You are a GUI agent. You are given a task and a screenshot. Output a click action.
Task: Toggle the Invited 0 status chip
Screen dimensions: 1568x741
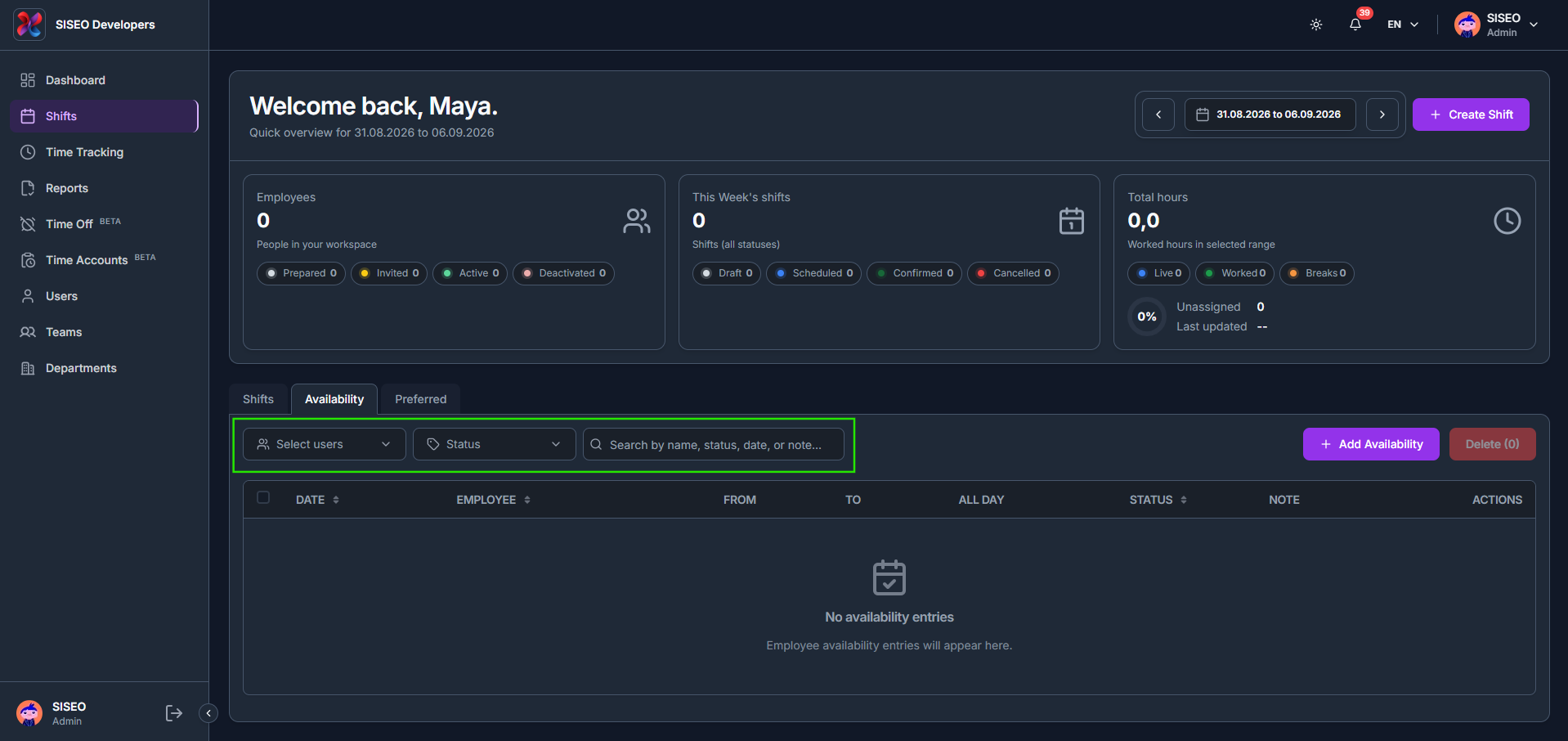[389, 273]
